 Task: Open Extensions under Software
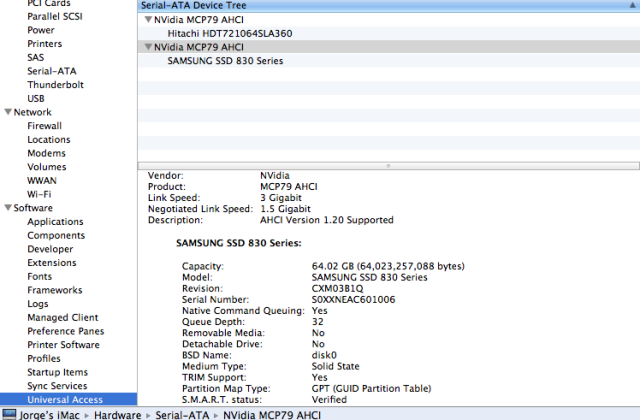52,262
